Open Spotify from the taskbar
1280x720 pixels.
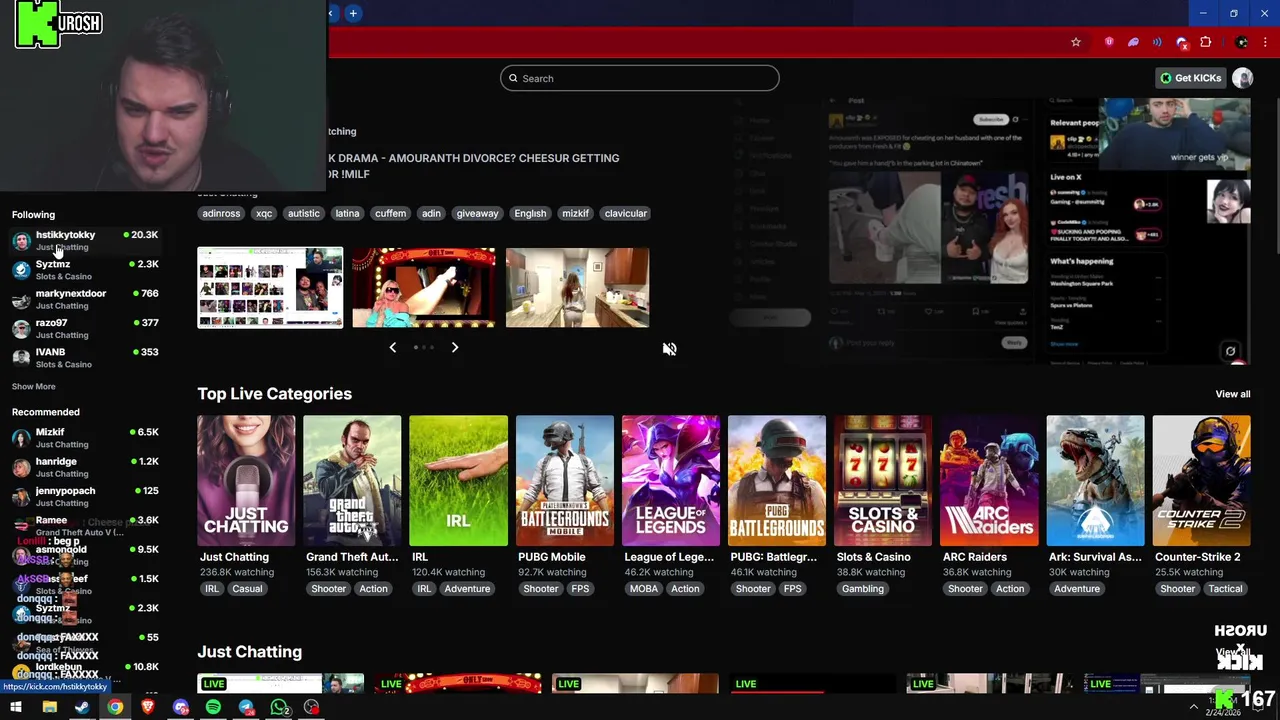coord(213,707)
